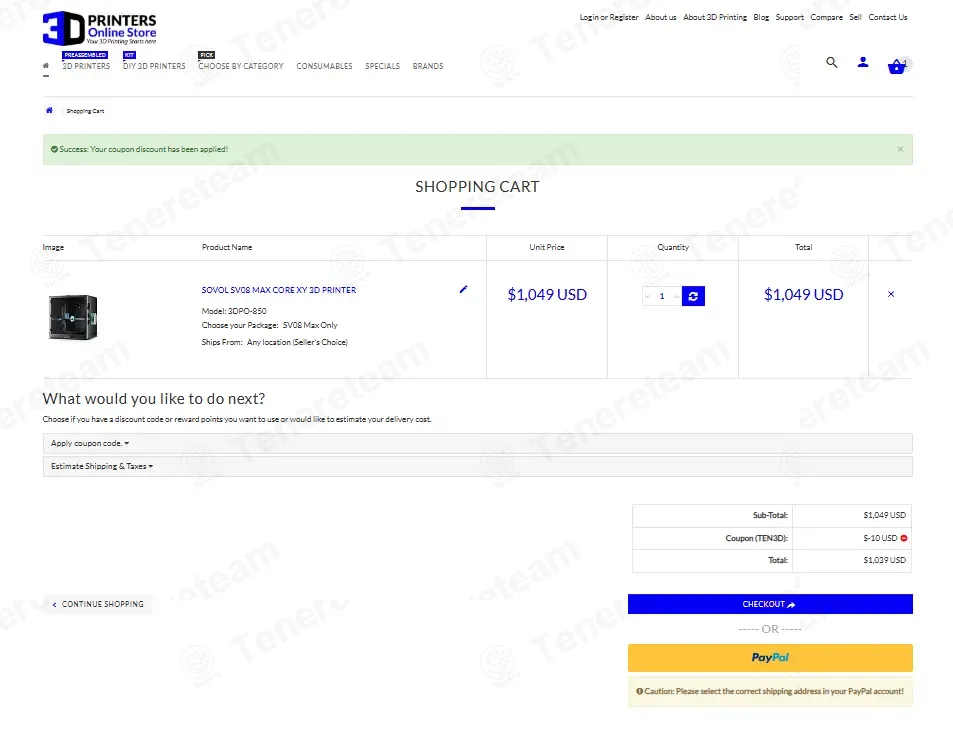Edit Sovol SV08 product options pencil icon
The image size is (953, 741).
pyautogui.click(x=463, y=289)
